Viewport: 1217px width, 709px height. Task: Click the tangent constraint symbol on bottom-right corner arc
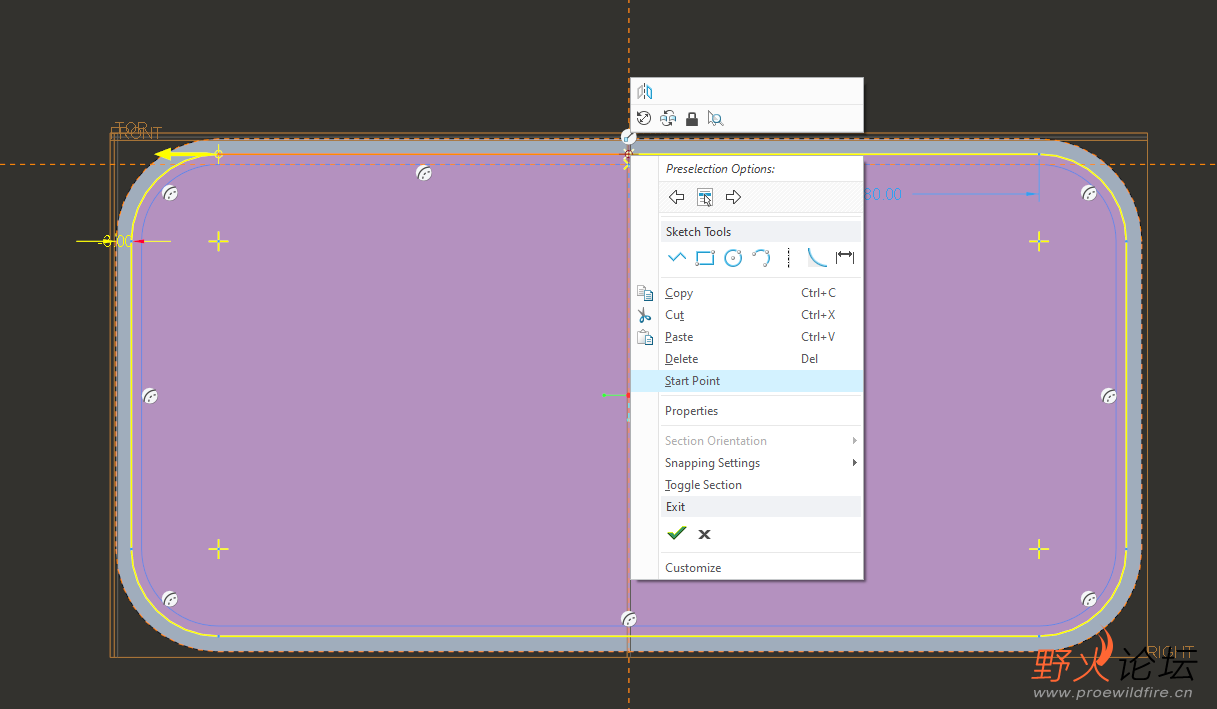tap(1089, 599)
